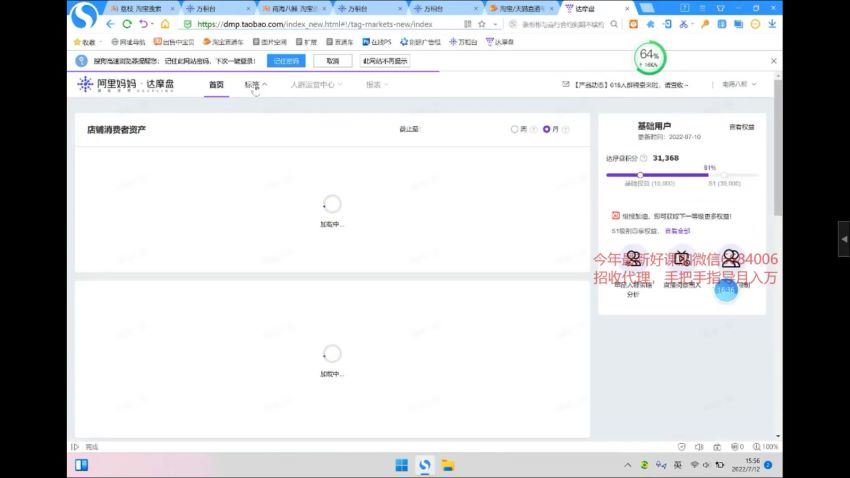Open the widgets icon at taskbar left
The height and width of the screenshot is (478, 850).
click(81, 465)
